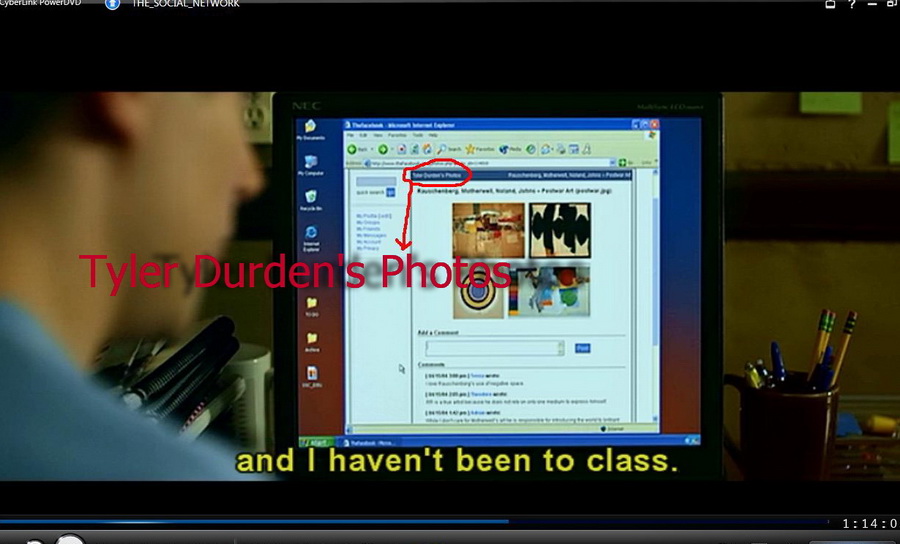
Task: Open the My Profile sidebar link
Action: pos(374,216)
